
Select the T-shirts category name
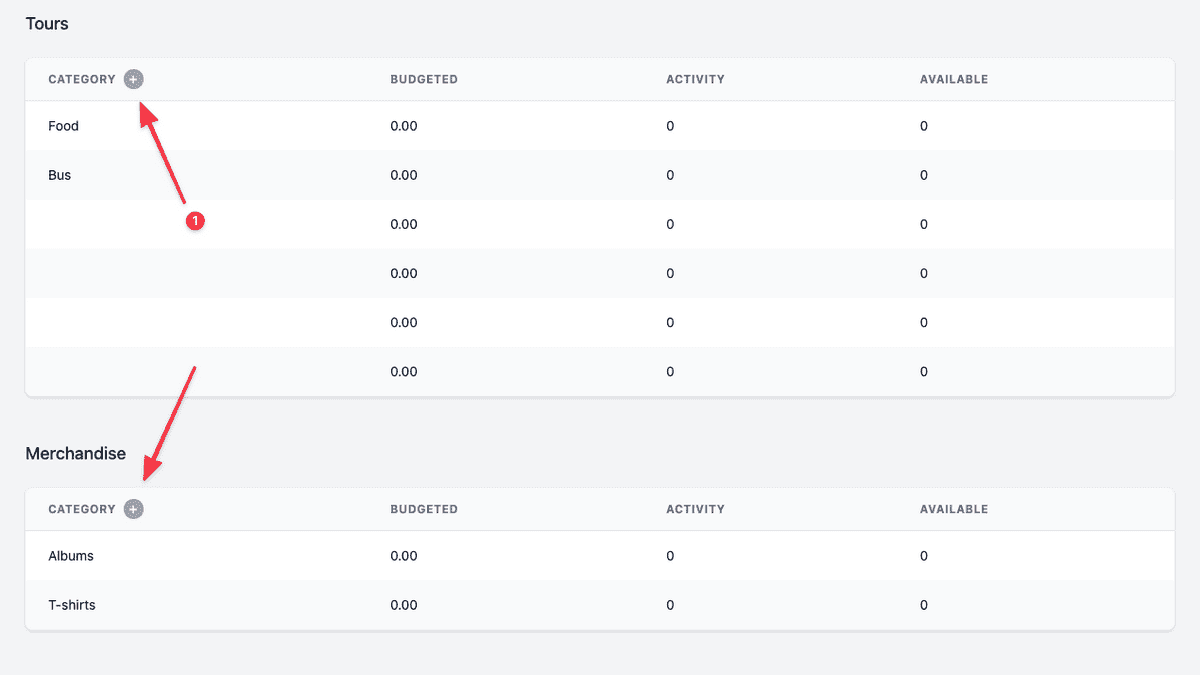72,605
